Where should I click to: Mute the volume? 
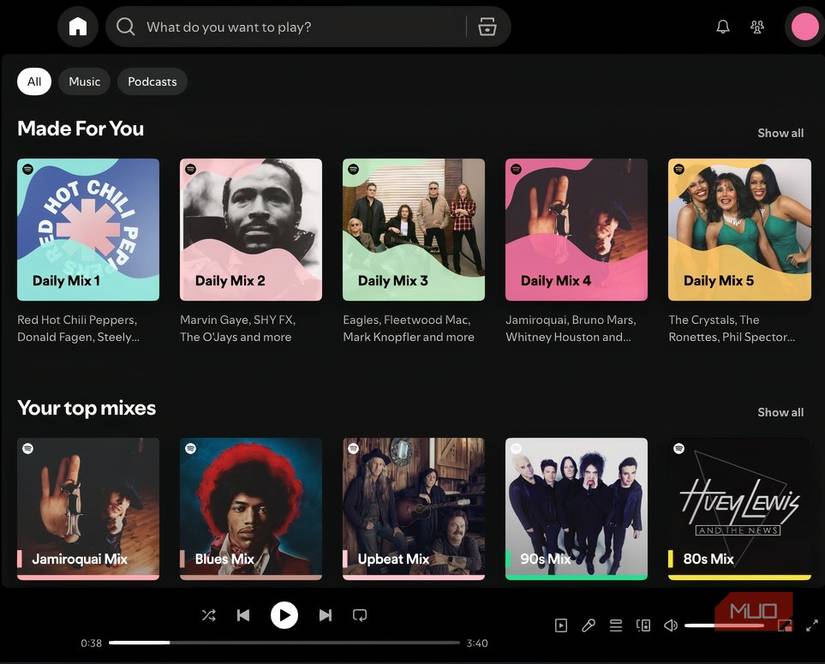670,625
